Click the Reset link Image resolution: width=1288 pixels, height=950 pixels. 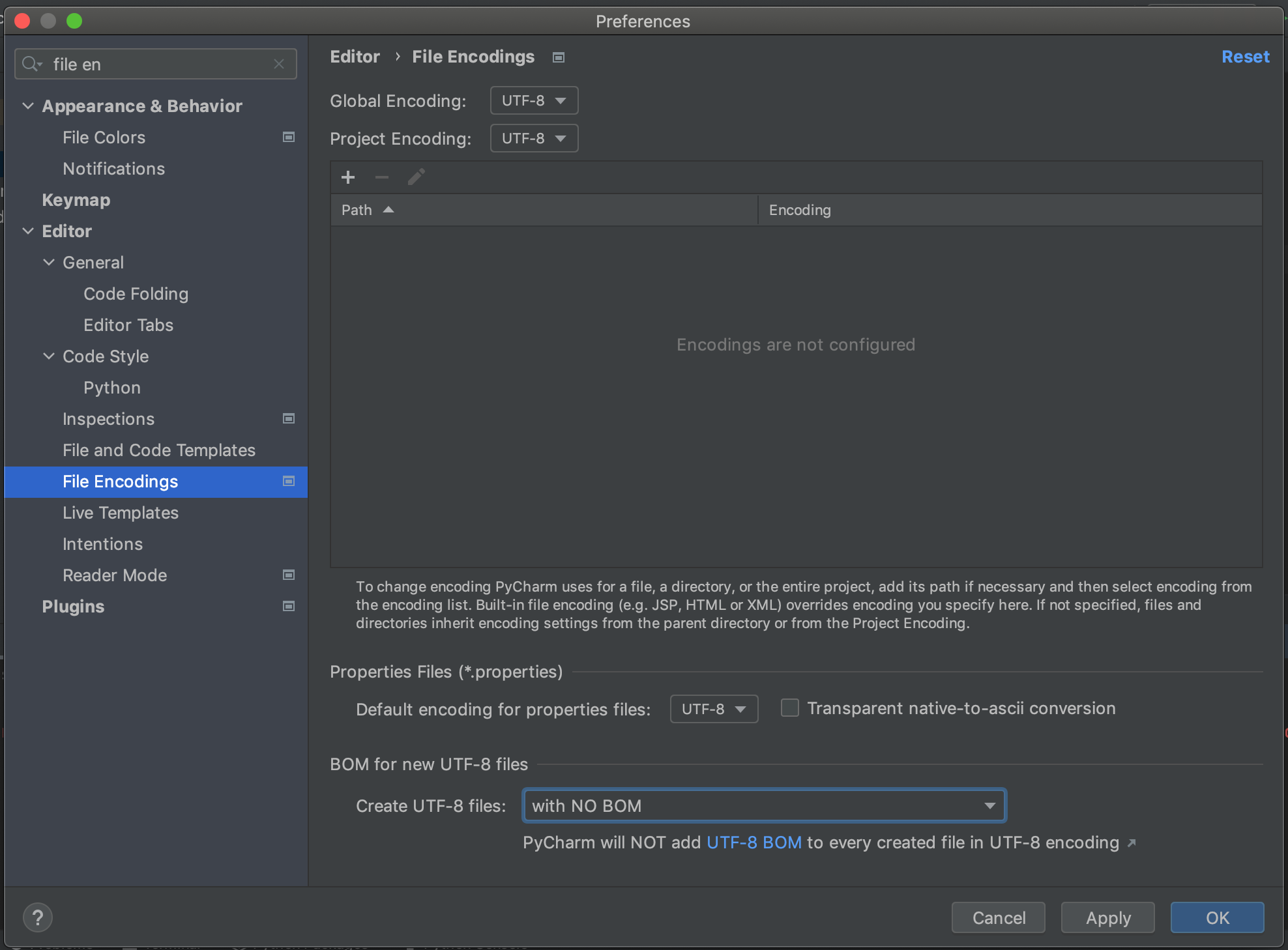tap(1245, 57)
